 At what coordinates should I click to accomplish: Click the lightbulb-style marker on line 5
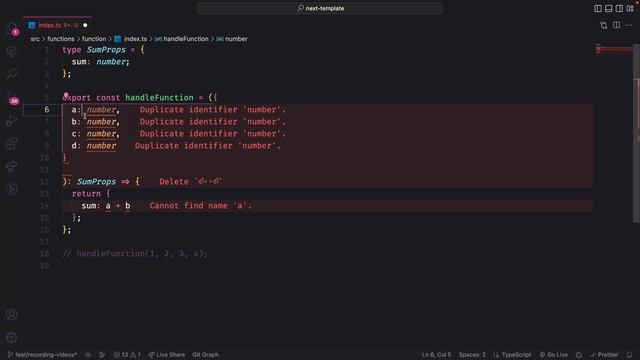tap(66, 95)
